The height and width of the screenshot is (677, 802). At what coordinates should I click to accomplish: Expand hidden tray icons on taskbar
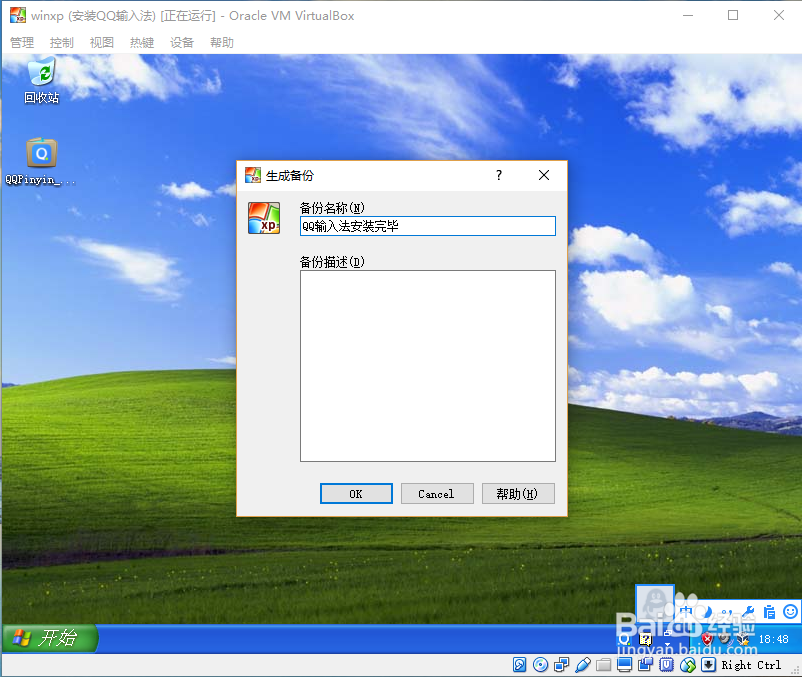pyautogui.click(x=667, y=642)
